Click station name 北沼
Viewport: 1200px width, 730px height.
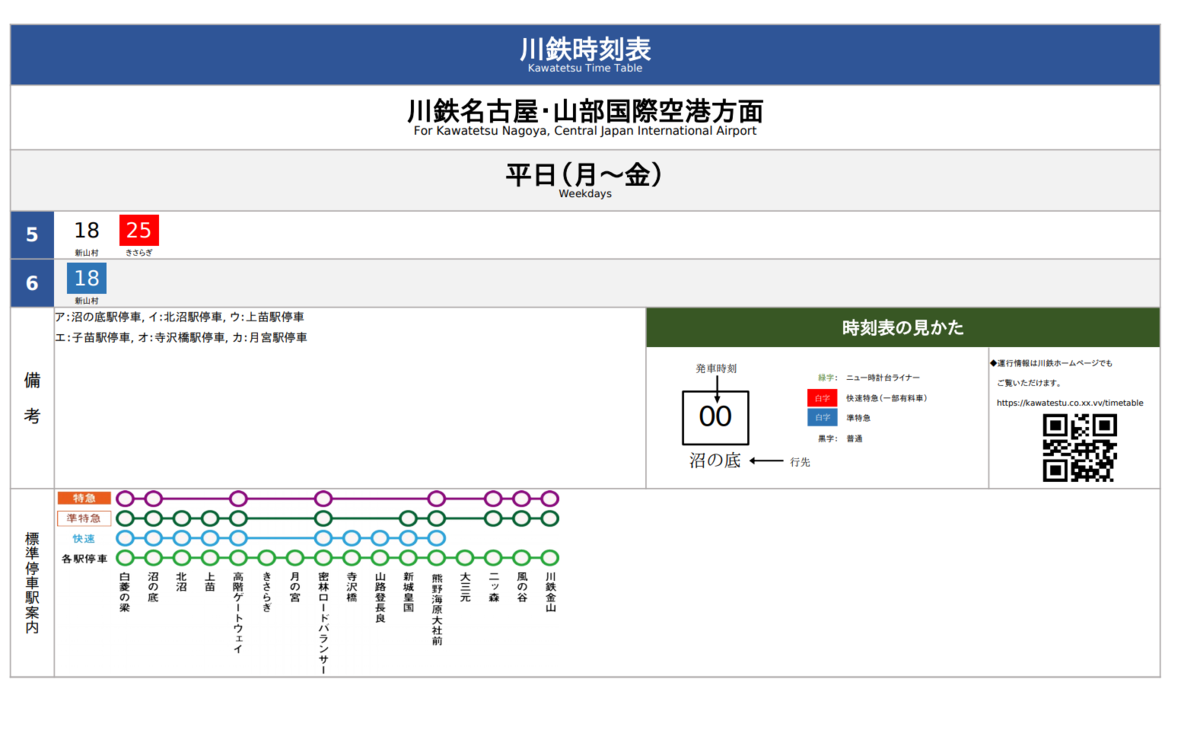click(181, 582)
